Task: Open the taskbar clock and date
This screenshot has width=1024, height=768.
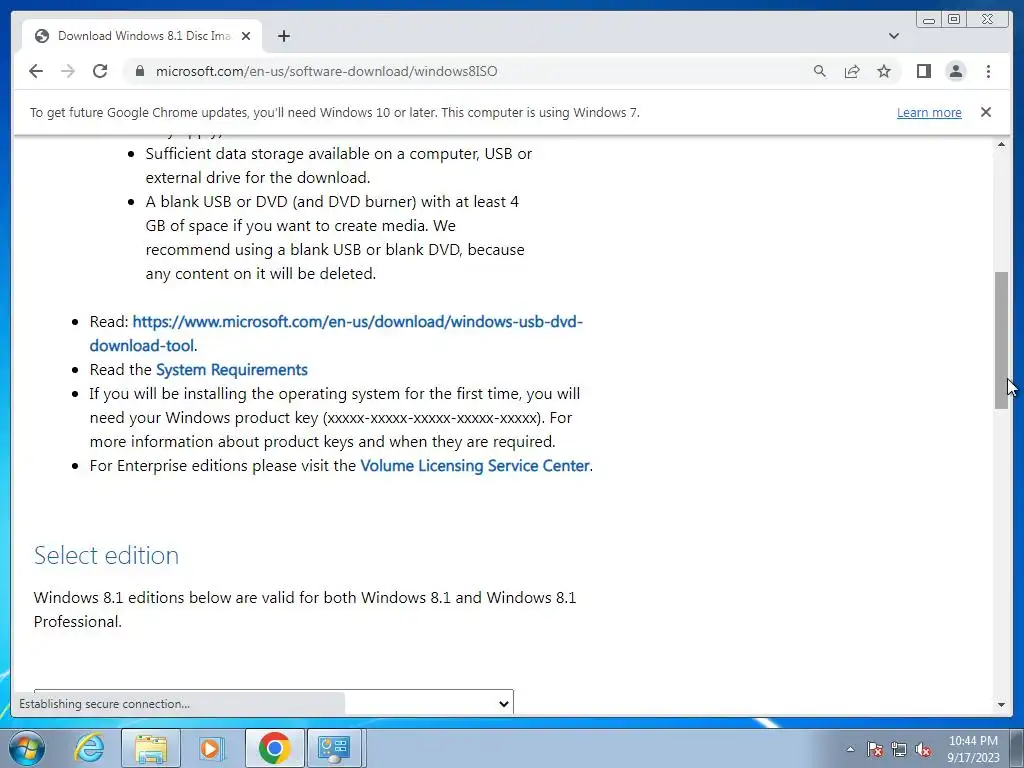Action: [x=973, y=749]
